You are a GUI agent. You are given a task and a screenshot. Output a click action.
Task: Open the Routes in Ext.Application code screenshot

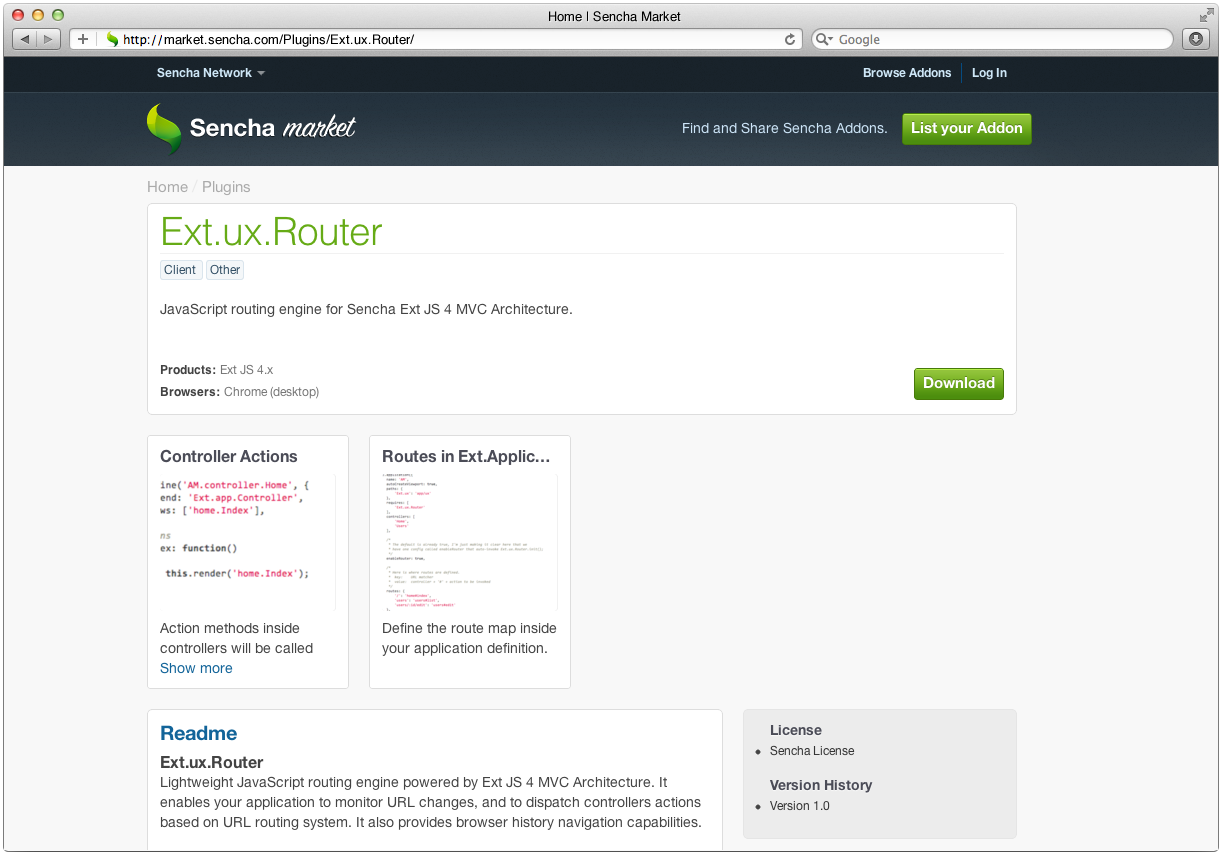point(470,542)
